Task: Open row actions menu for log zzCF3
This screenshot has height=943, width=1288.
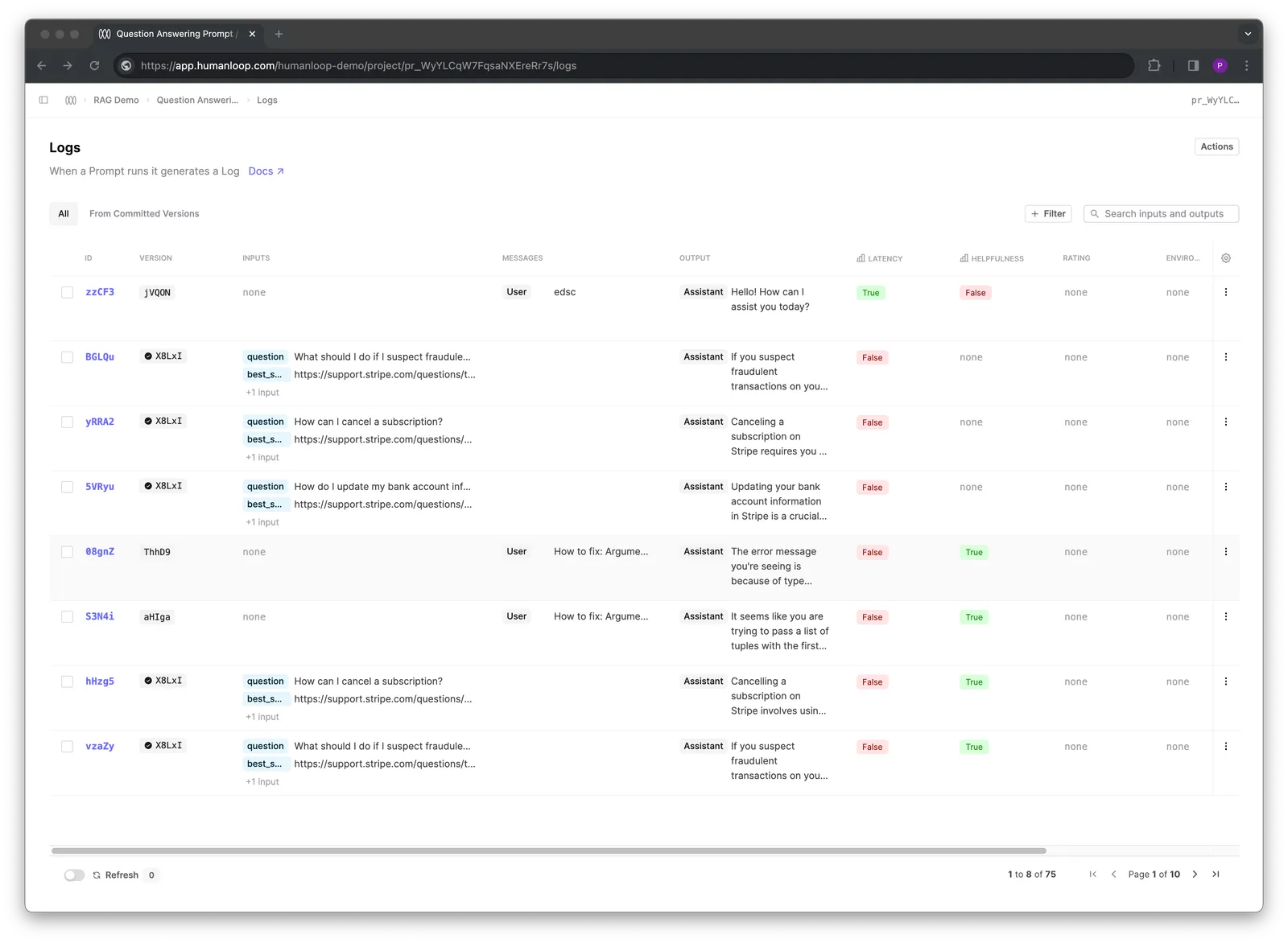Action: (1226, 292)
